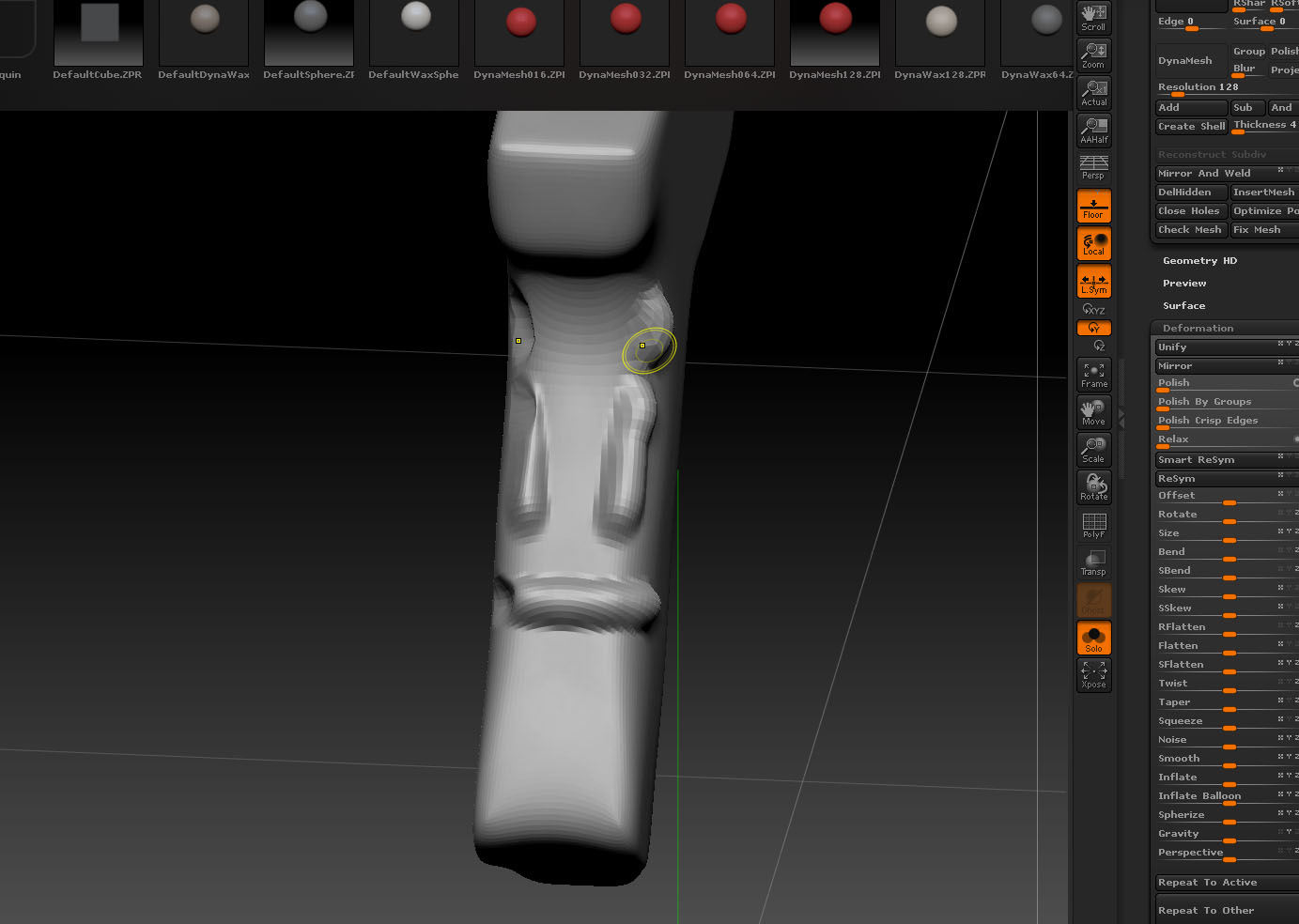Click the Sub DynaMesh button
This screenshot has height=924, width=1299.
[x=1248, y=108]
